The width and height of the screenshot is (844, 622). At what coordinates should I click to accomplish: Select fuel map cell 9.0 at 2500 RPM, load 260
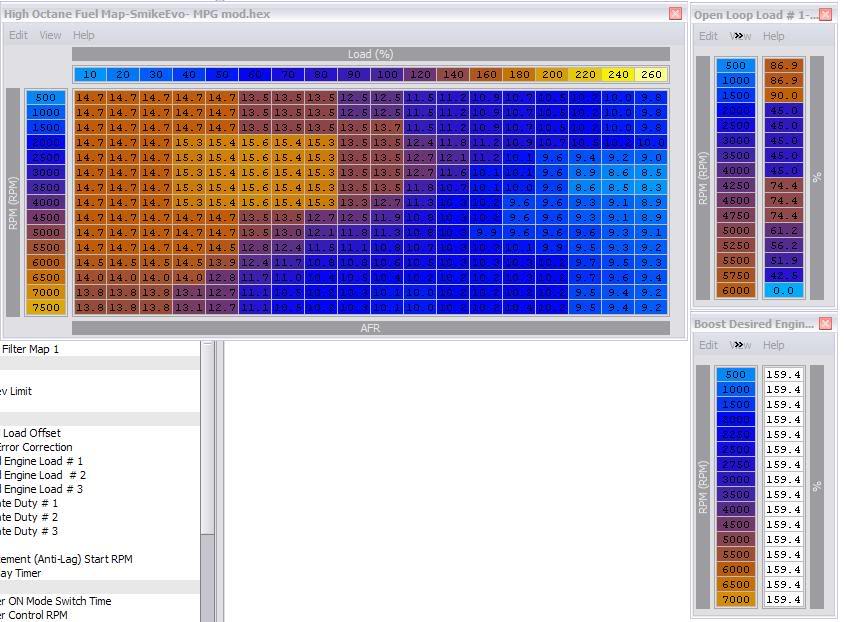651,157
